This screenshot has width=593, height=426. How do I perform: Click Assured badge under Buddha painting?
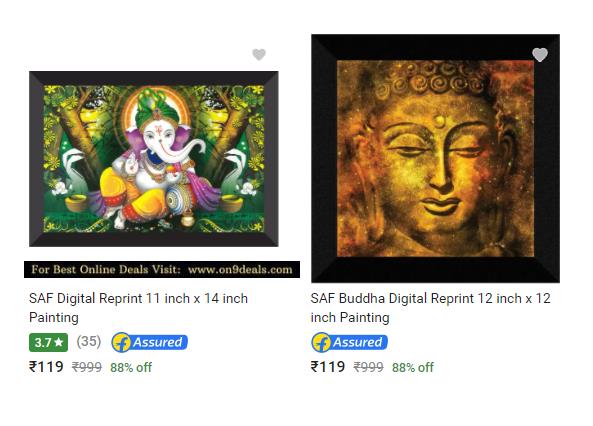tap(349, 342)
